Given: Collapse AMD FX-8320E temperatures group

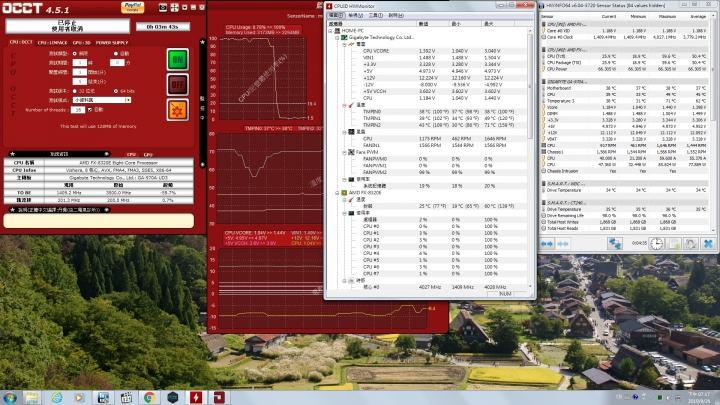Looking at the screenshot, I should (x=344, y=200).
